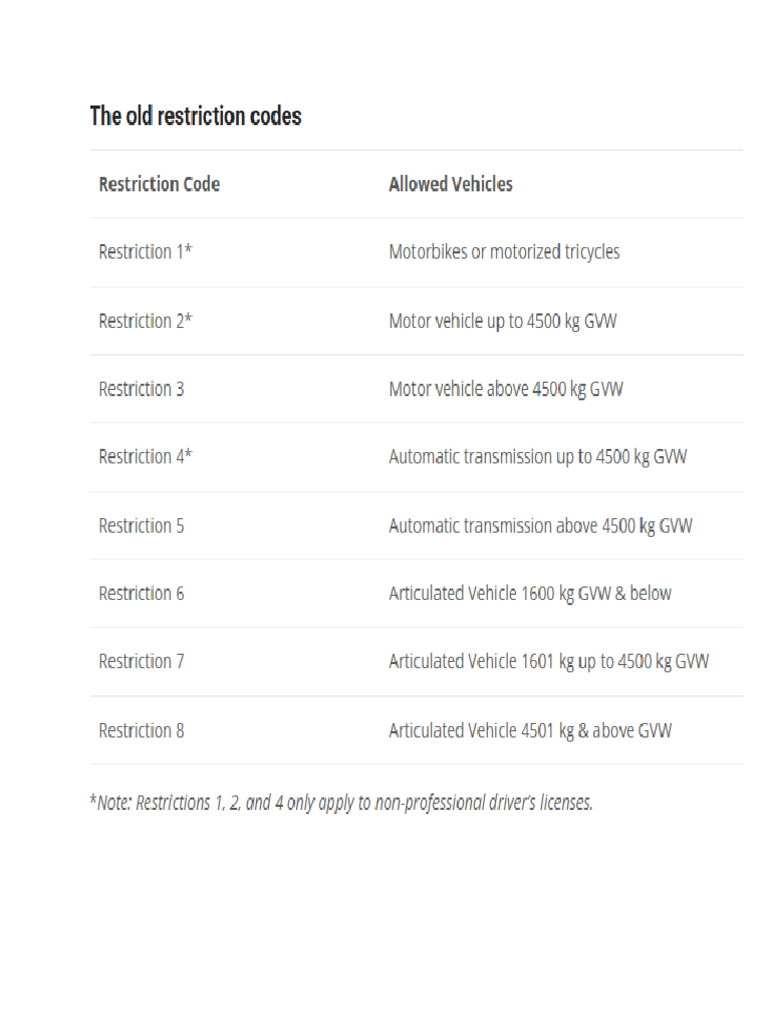The image size is (768, 1024).
Task: Click "Motorbikes or motorized tricycles" text
Action: point(504,252)
